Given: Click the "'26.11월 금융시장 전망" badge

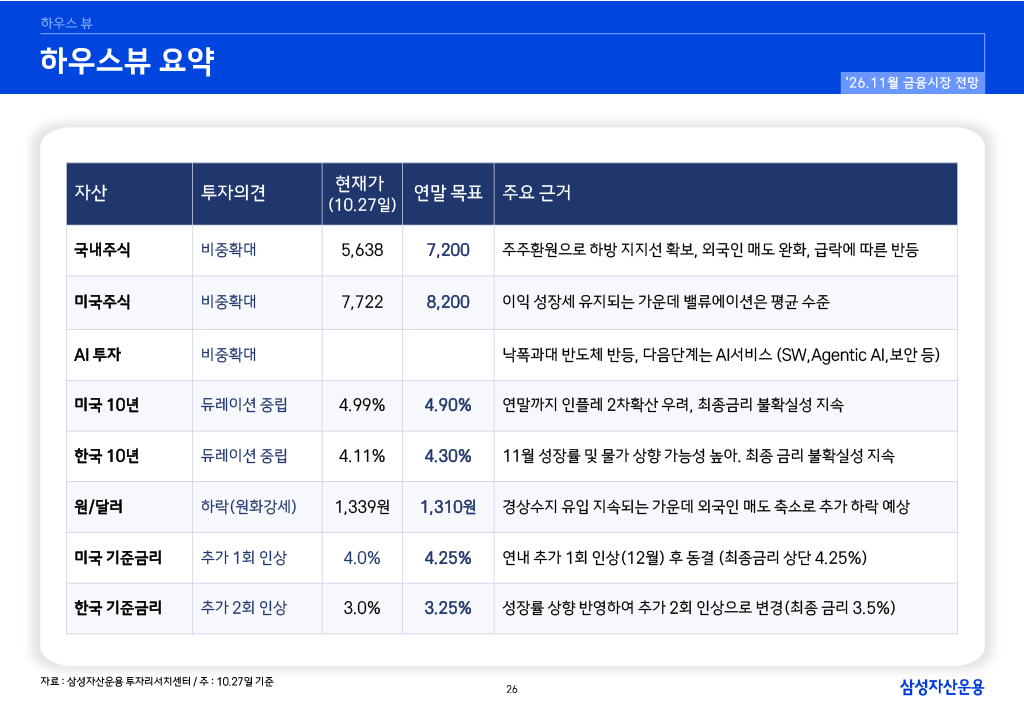Looking at the screenshot, I should (912, 83).
